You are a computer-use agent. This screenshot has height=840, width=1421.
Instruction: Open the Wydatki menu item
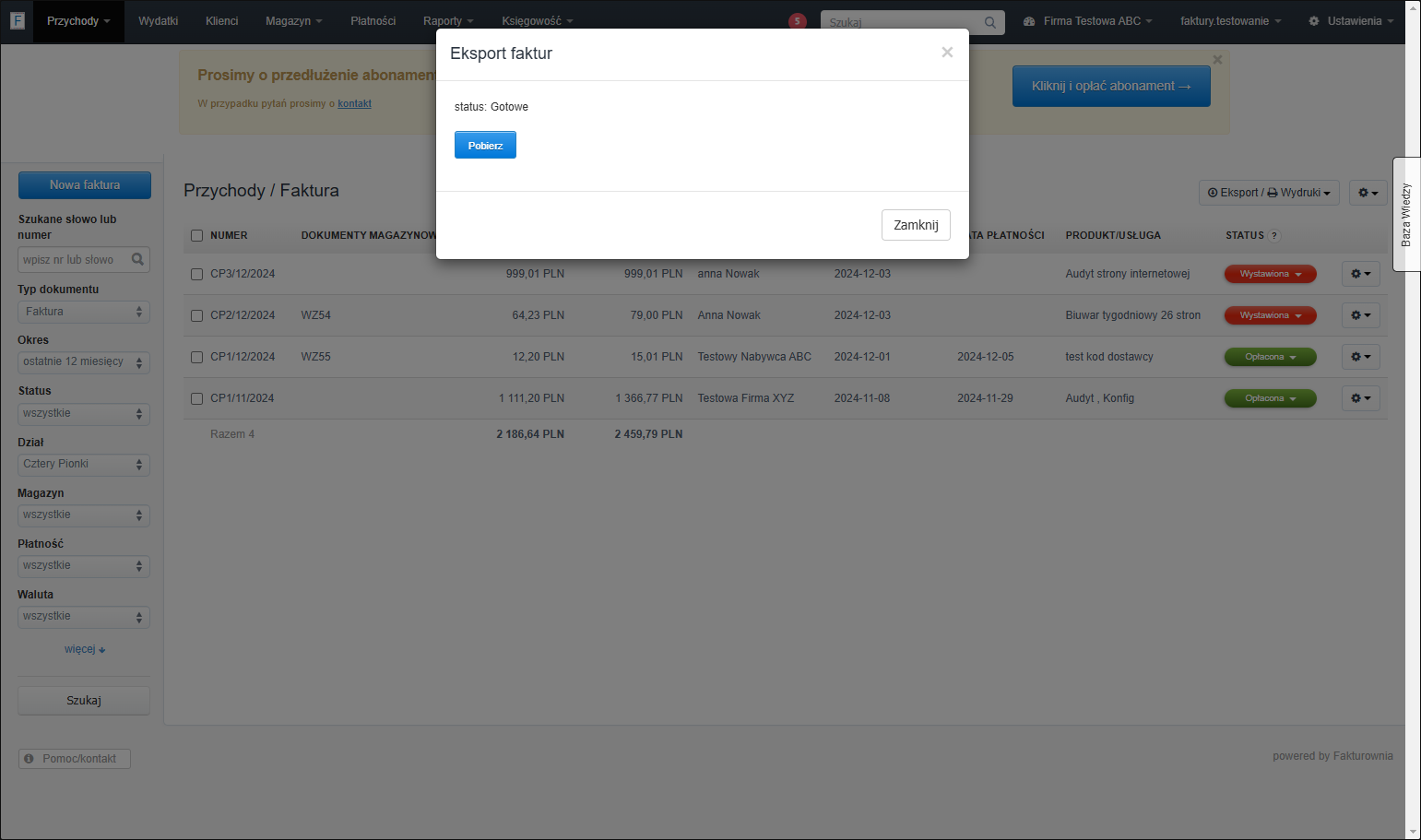[x=158, y=21]
